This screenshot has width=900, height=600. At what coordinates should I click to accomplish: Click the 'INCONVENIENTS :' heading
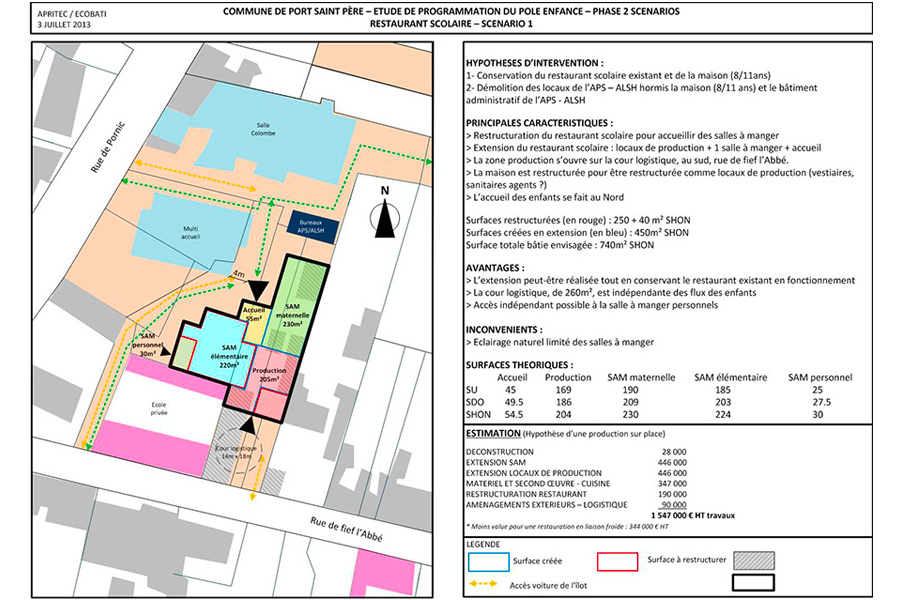(x=504, y=330)
